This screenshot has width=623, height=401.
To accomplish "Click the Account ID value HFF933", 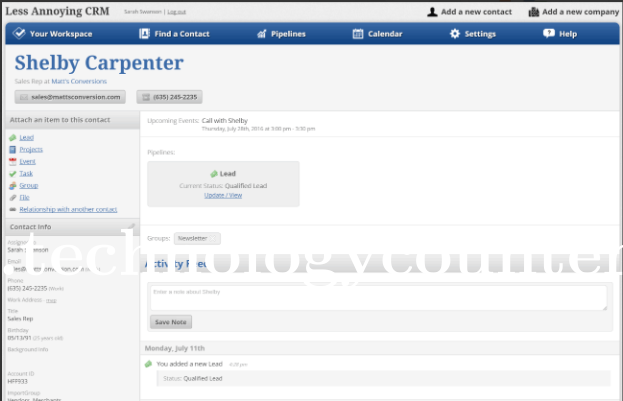I will 17,382.
